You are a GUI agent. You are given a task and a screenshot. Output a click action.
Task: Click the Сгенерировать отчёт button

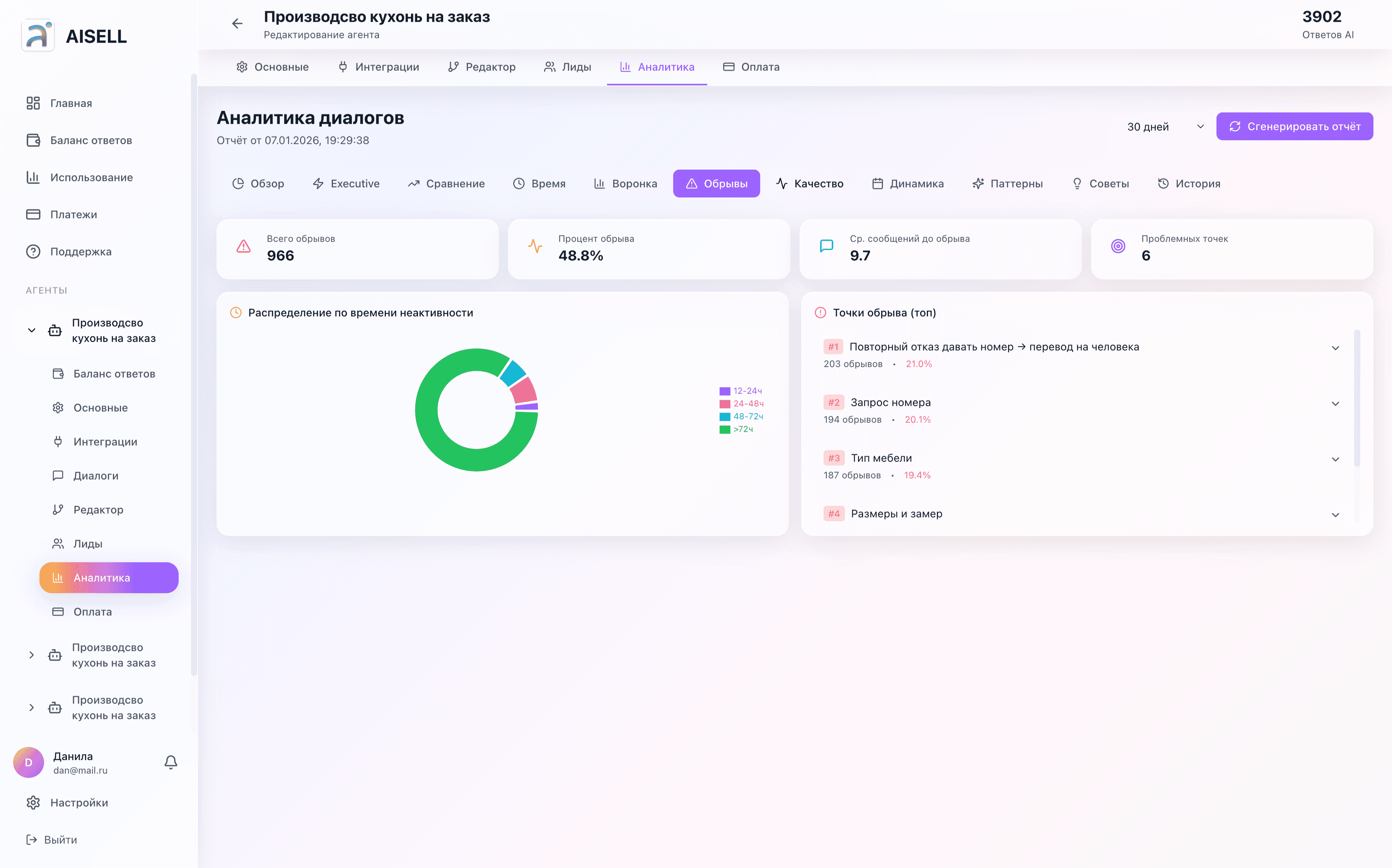point(1295,126)
